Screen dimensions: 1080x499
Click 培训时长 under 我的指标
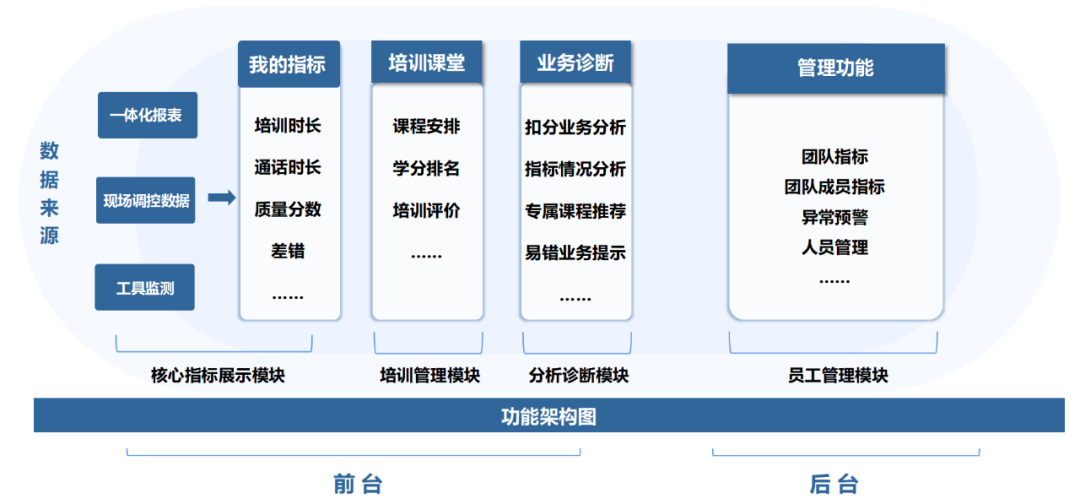[288, 126]
